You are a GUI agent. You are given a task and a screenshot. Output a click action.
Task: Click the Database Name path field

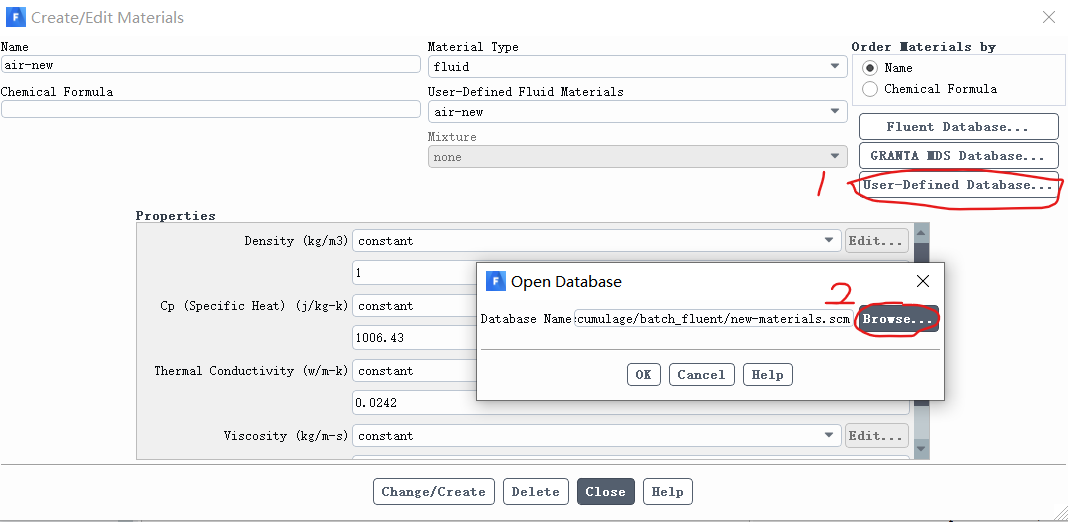point(714,319)
